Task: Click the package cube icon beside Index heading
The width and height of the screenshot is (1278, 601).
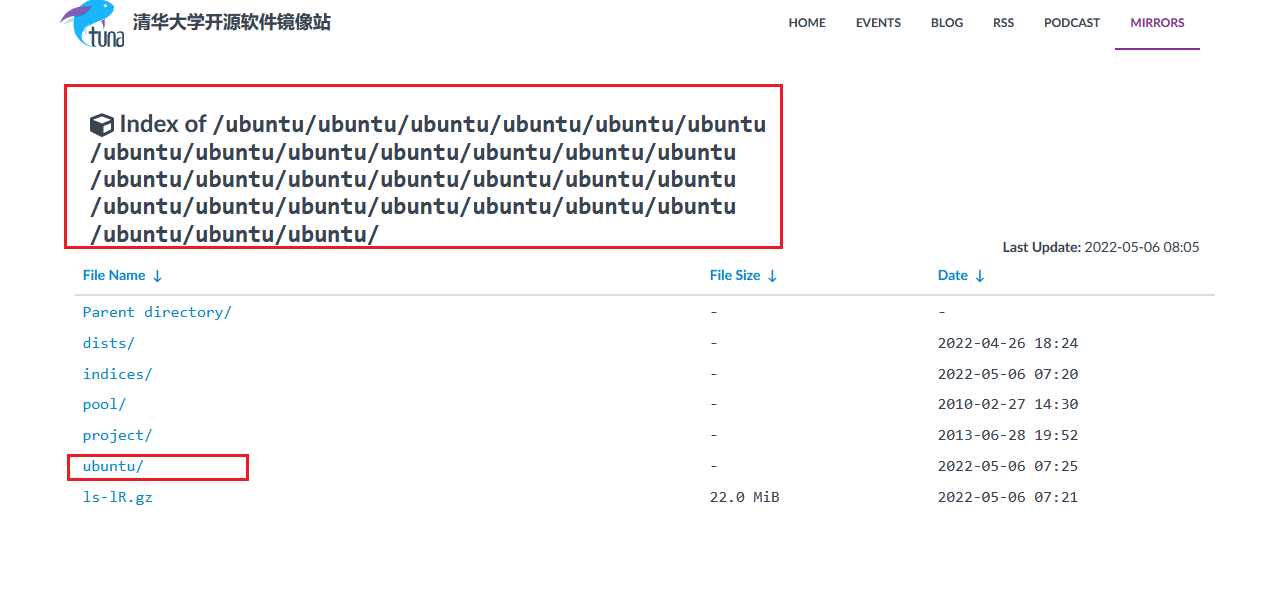Action: coord(101,124)
